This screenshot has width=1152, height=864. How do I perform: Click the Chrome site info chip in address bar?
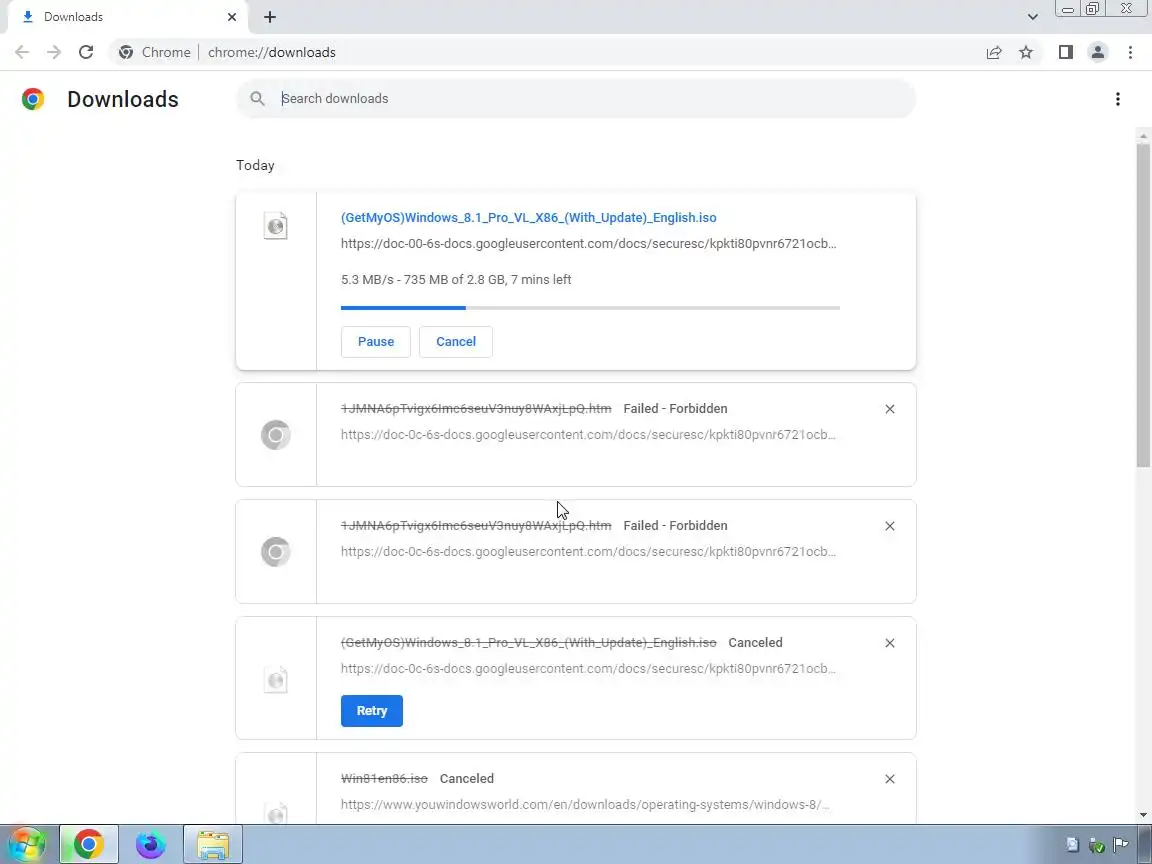(x=155, y=52)
